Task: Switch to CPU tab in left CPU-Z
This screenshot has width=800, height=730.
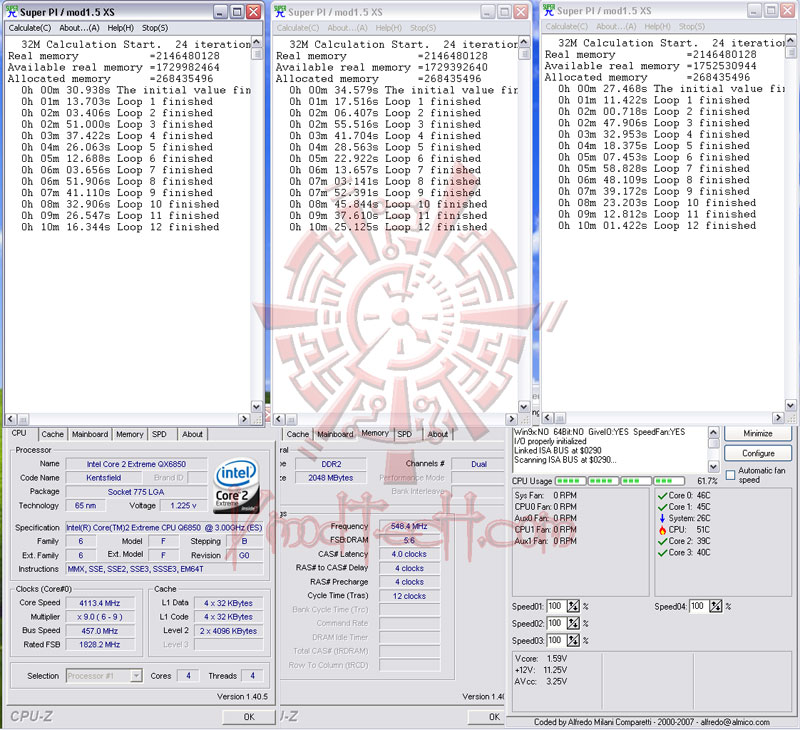Action: [19, 433]
